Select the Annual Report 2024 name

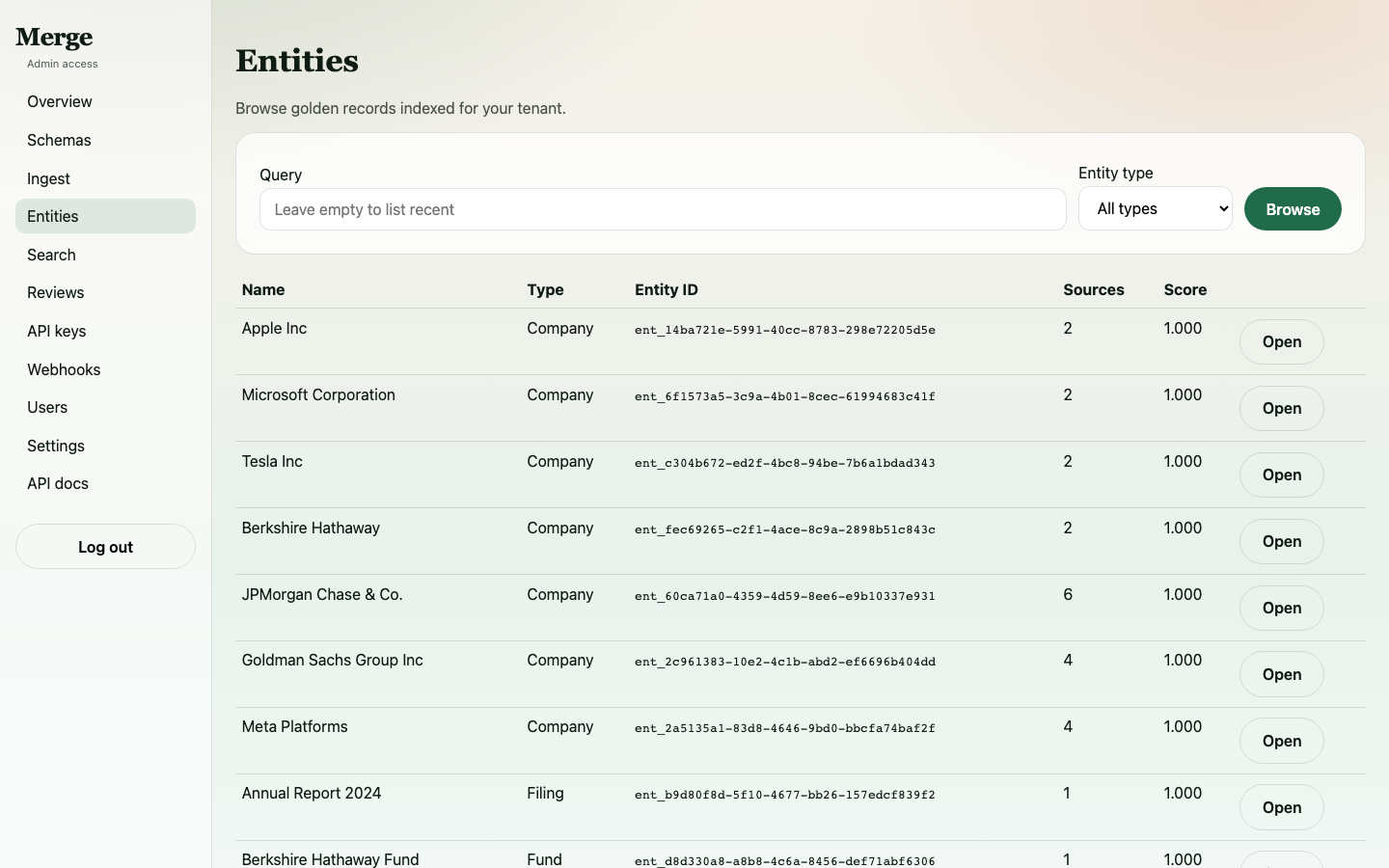[312, 793]
